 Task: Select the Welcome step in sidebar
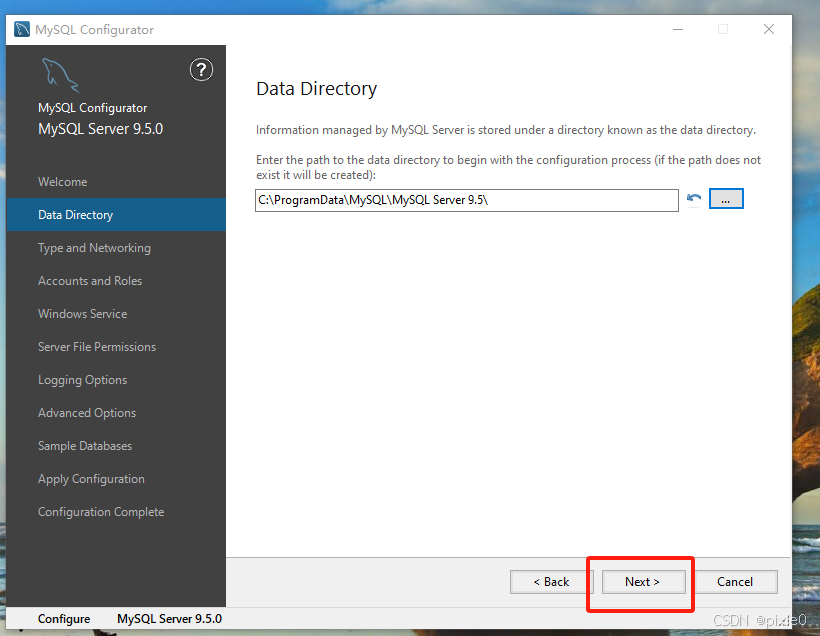click(116, 181)
